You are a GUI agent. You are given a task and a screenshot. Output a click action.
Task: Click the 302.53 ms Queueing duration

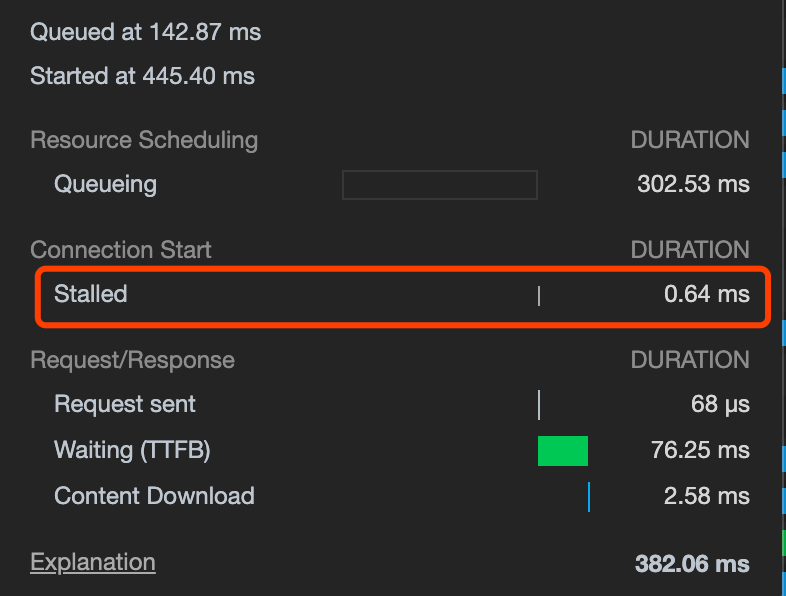[x=693, y=184]
